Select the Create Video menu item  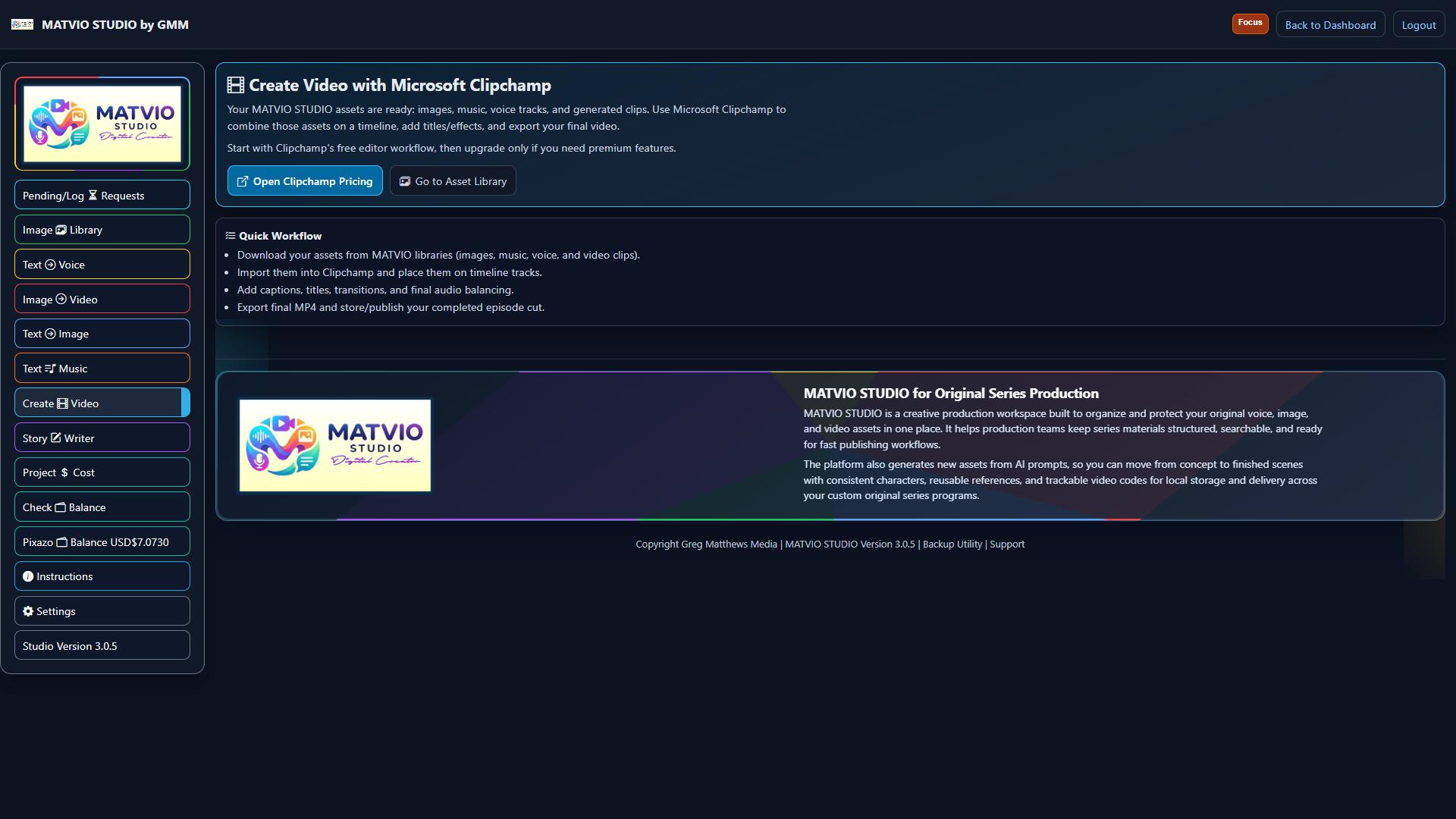pos(102,403)
